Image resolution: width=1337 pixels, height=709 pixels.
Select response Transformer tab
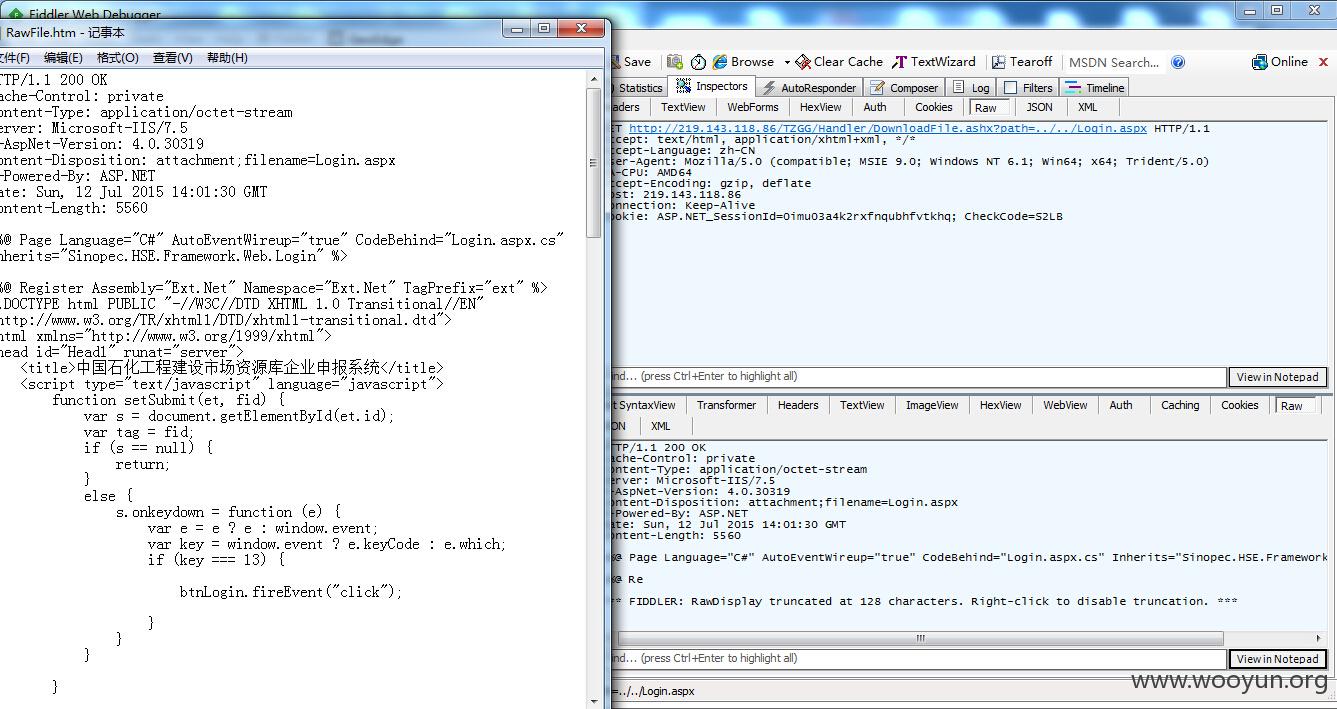point(727,405)
